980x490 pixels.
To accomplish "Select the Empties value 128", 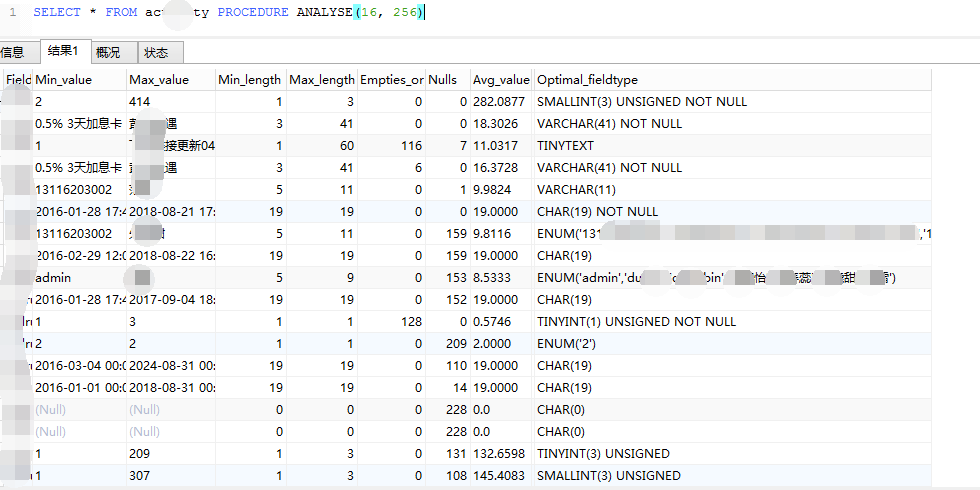I will [x=391, y=321].
